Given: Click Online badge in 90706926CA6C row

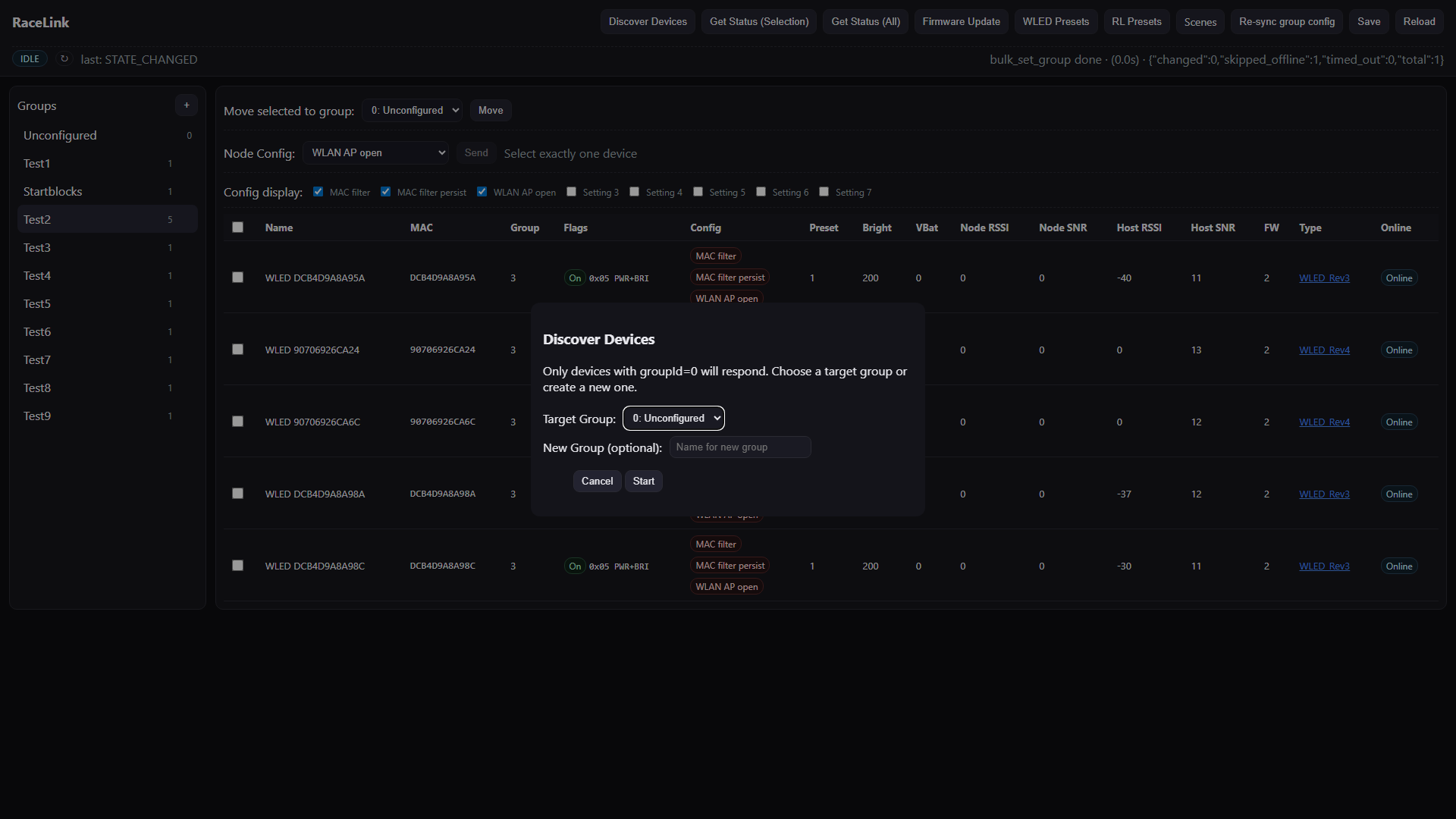Looking at the screenshot, I should tap(1399, 422).
